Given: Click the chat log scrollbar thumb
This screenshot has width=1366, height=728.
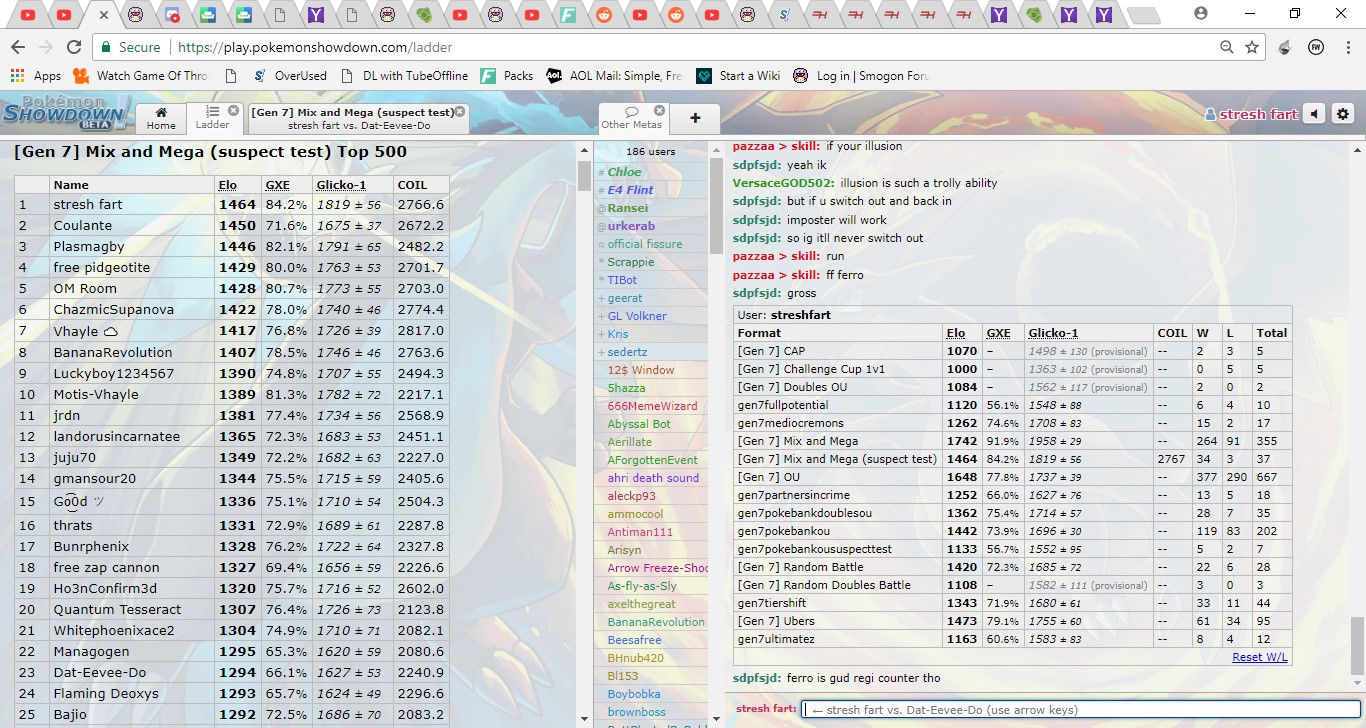Looking at the screenshot, I should coord(1356,645).
